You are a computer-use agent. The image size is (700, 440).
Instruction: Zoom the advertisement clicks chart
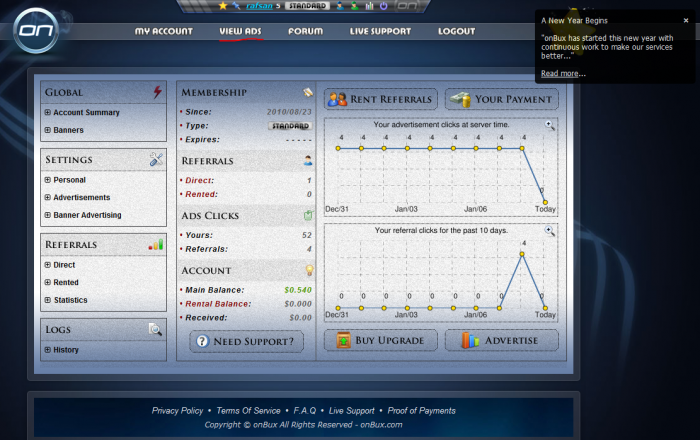point(550,125)
